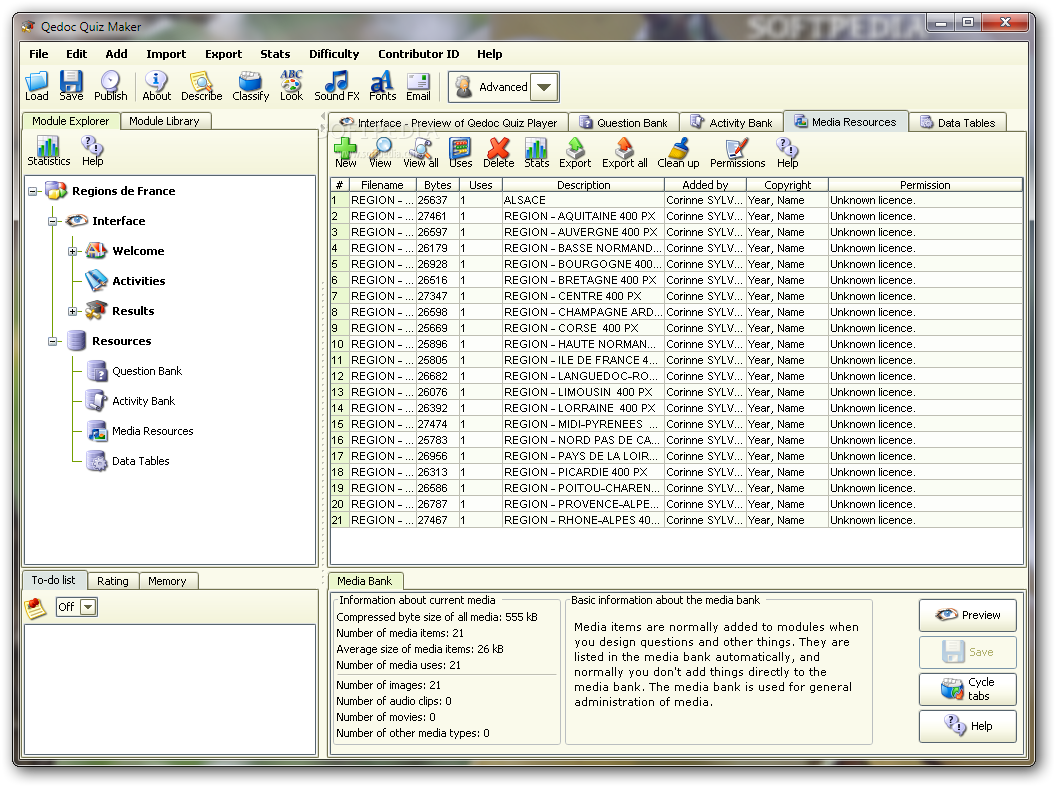Viewport: 1056px width, 787px height.
Task: Click Statistics icon in Module Explorer
Action: [48, 151]
